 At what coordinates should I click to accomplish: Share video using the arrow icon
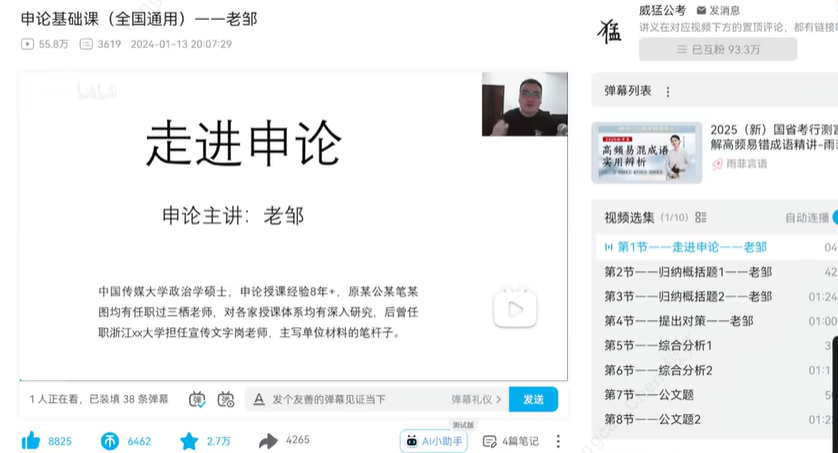268,441
